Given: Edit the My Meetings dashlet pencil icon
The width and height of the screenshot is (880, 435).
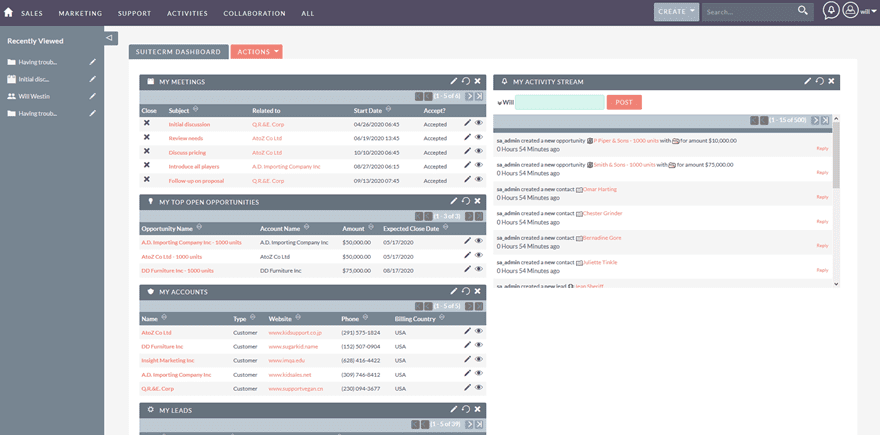Looking at the screenshot, I should tap(453, 81).
